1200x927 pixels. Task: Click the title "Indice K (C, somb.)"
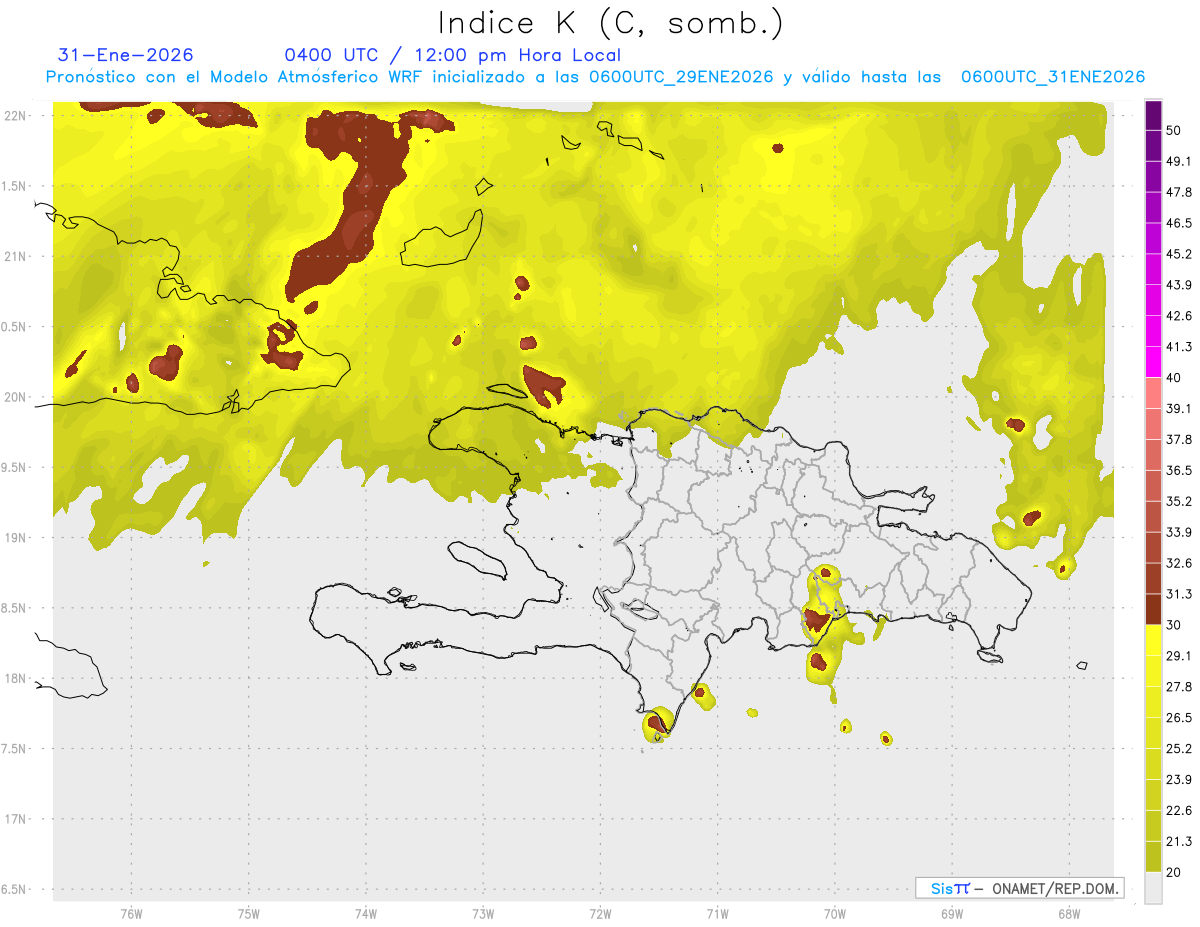[x=611, y=23]
